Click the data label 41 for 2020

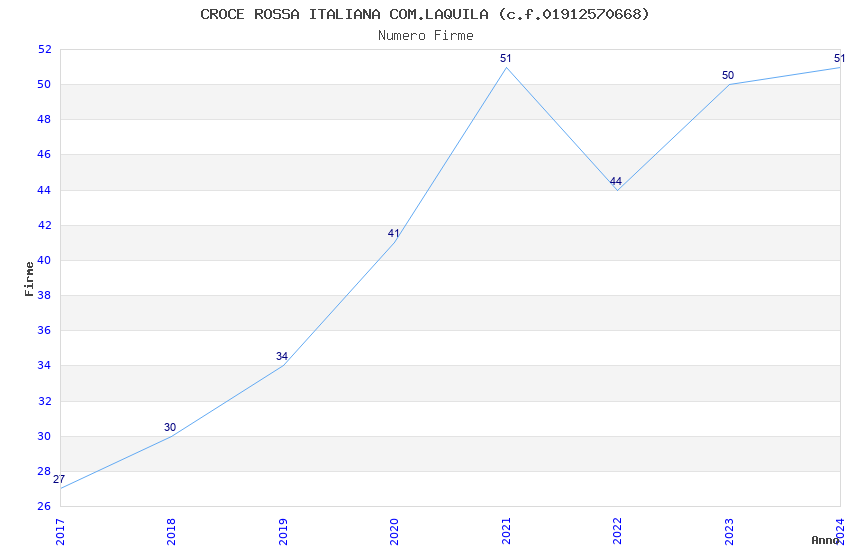tap(394, 234)
